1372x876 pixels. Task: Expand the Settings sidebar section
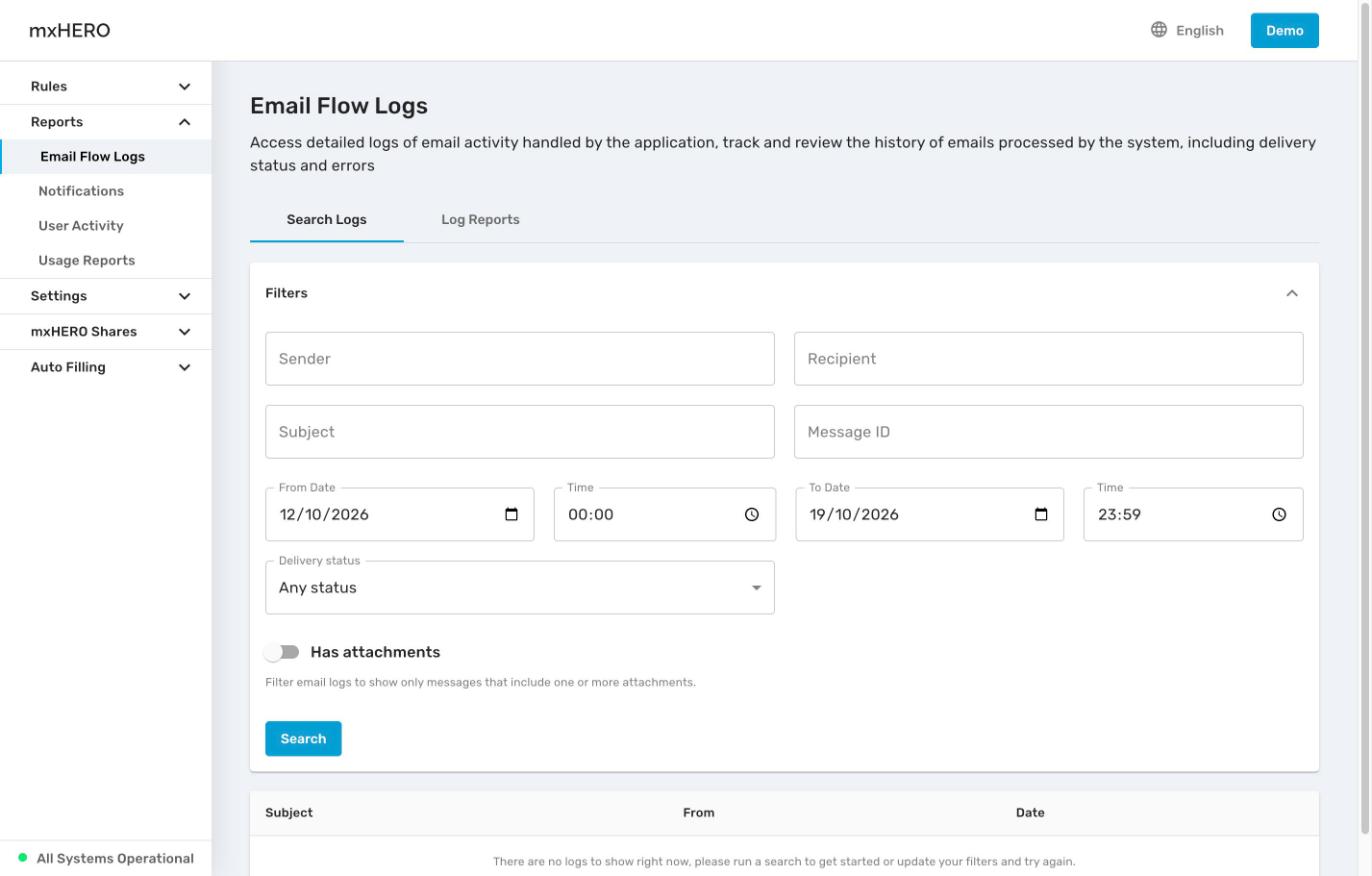(x=106, y=296)
